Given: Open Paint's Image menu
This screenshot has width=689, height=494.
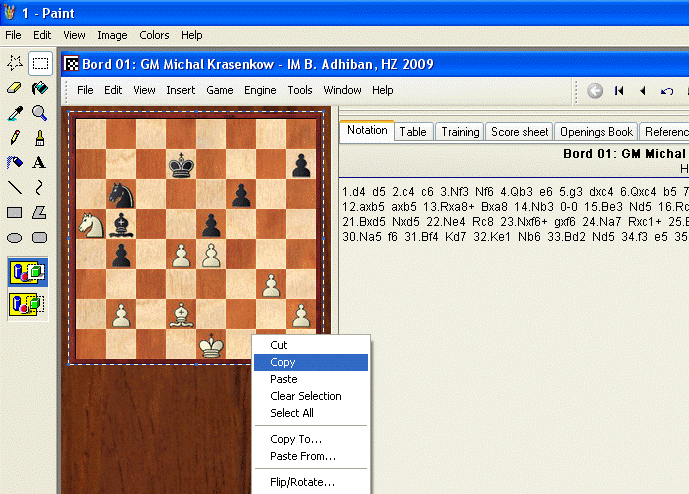Looking at the screenshot, I should (111, 35).
